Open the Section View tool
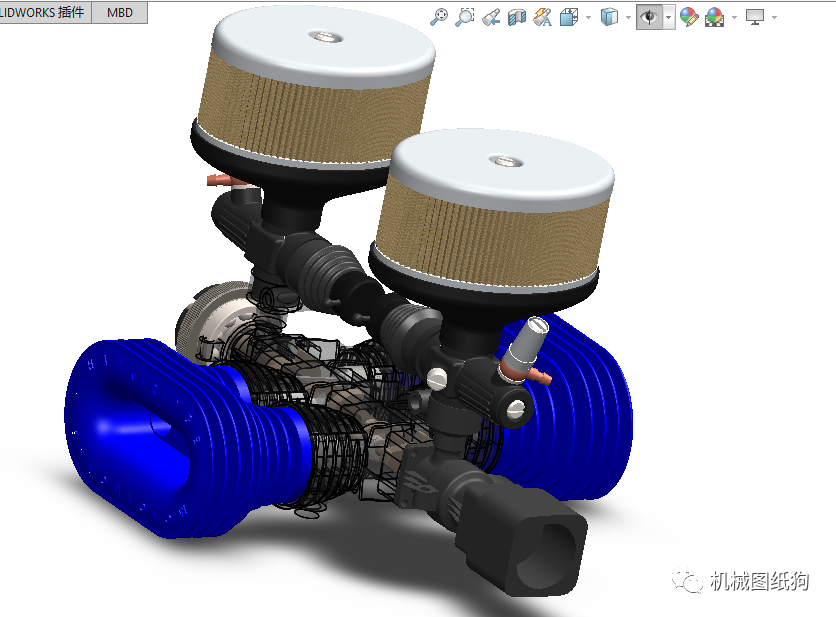Image resolution: width=836 pixels, height=617 pixels. [x=517, y=18]
